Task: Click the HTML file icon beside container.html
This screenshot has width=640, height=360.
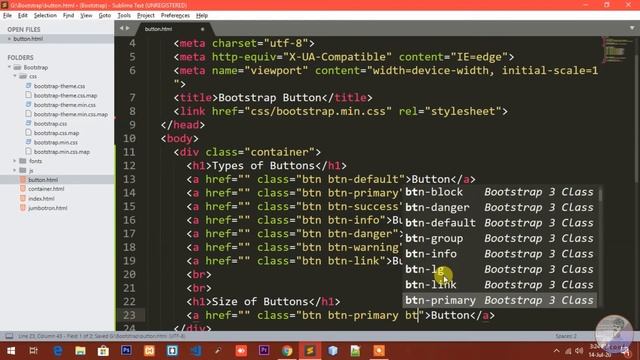Action: pos(23,189)
